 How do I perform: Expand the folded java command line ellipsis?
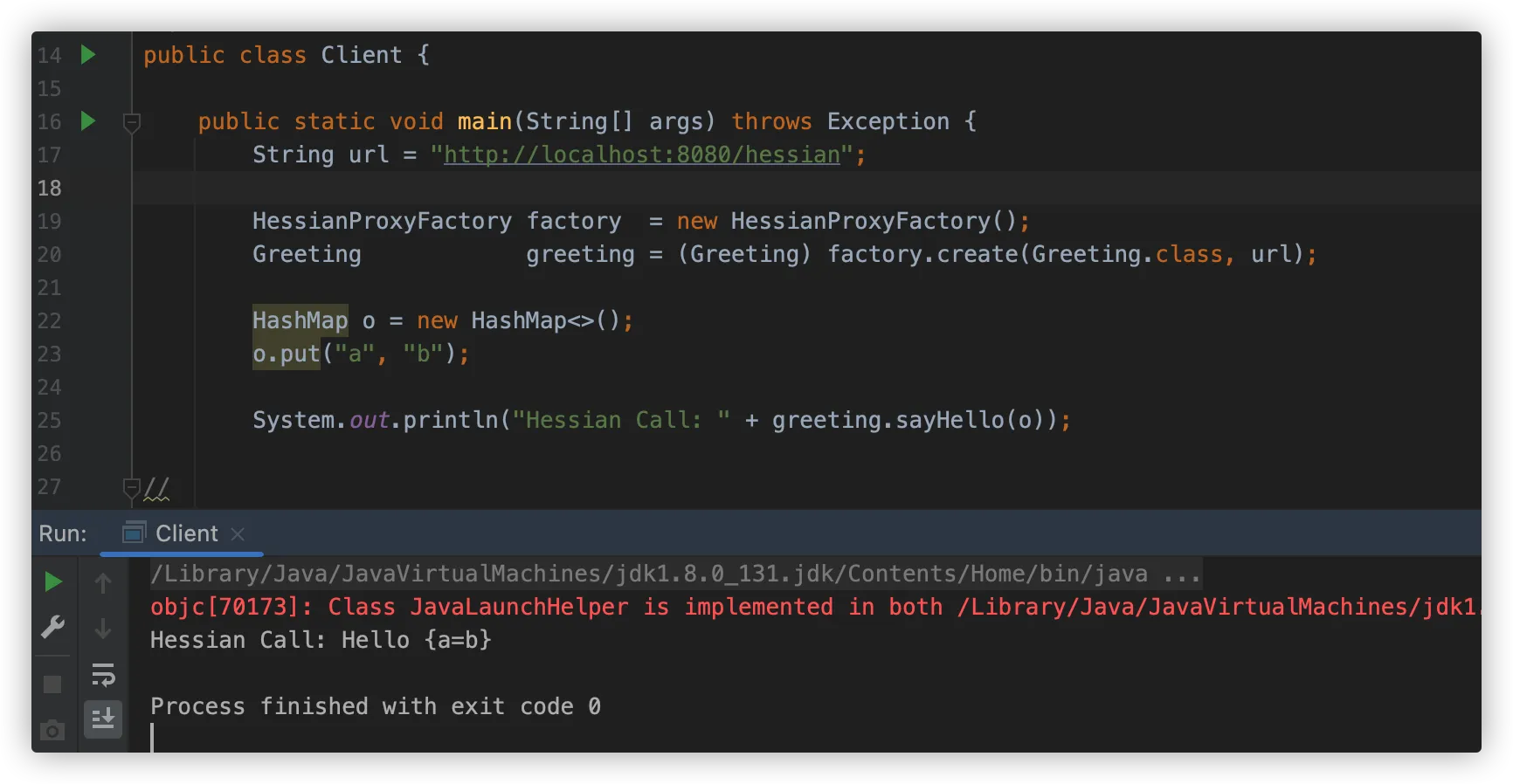point(1182,574)
